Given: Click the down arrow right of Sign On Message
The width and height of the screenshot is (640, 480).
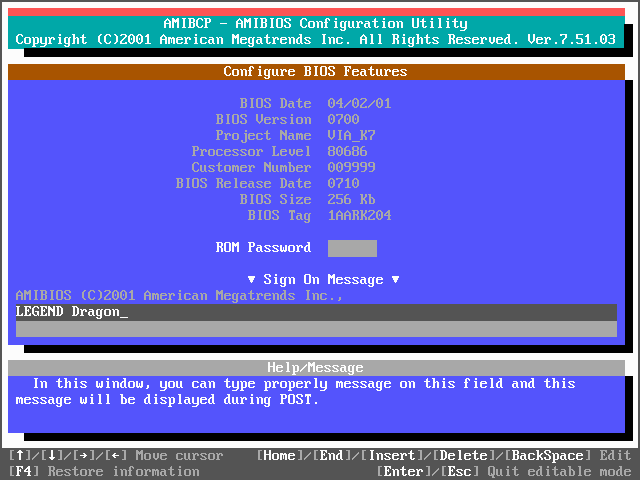Looking at the screenshot, I should pos(395,280).
